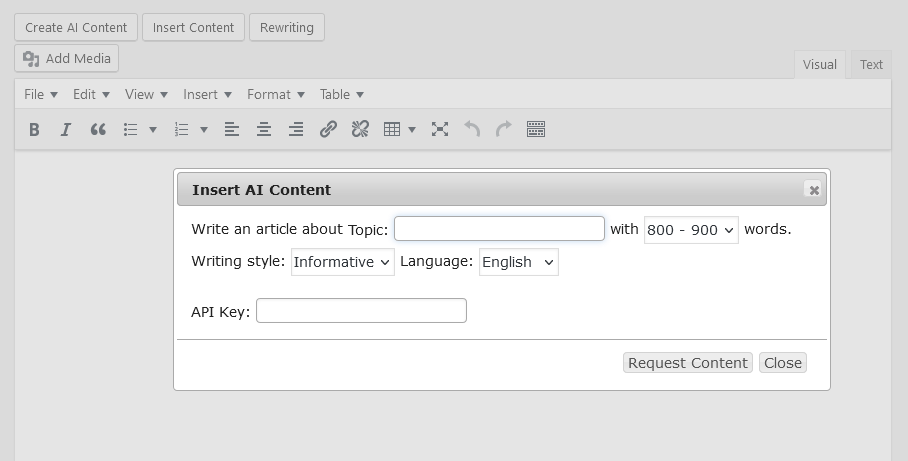
Task: Open the File menu
Action: (x=41, y=94)
